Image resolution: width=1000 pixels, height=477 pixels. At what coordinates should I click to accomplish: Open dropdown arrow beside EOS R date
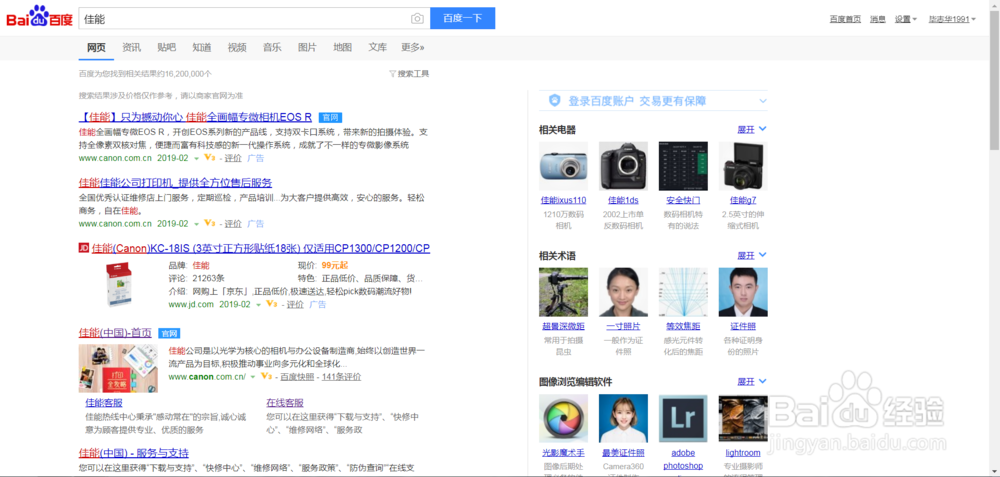(196, 159)
